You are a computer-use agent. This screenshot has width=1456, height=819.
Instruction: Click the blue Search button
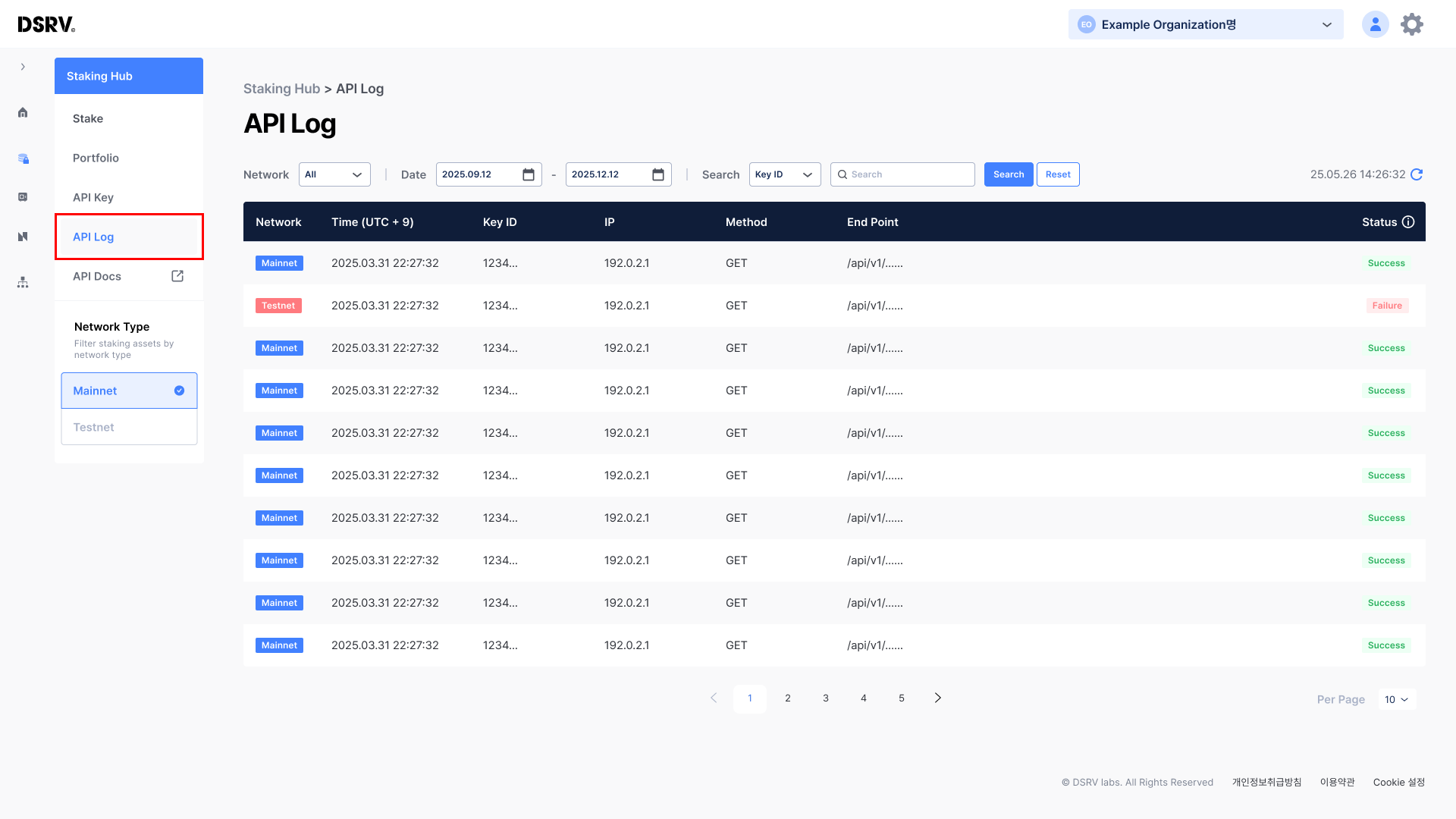(1008, 174)
